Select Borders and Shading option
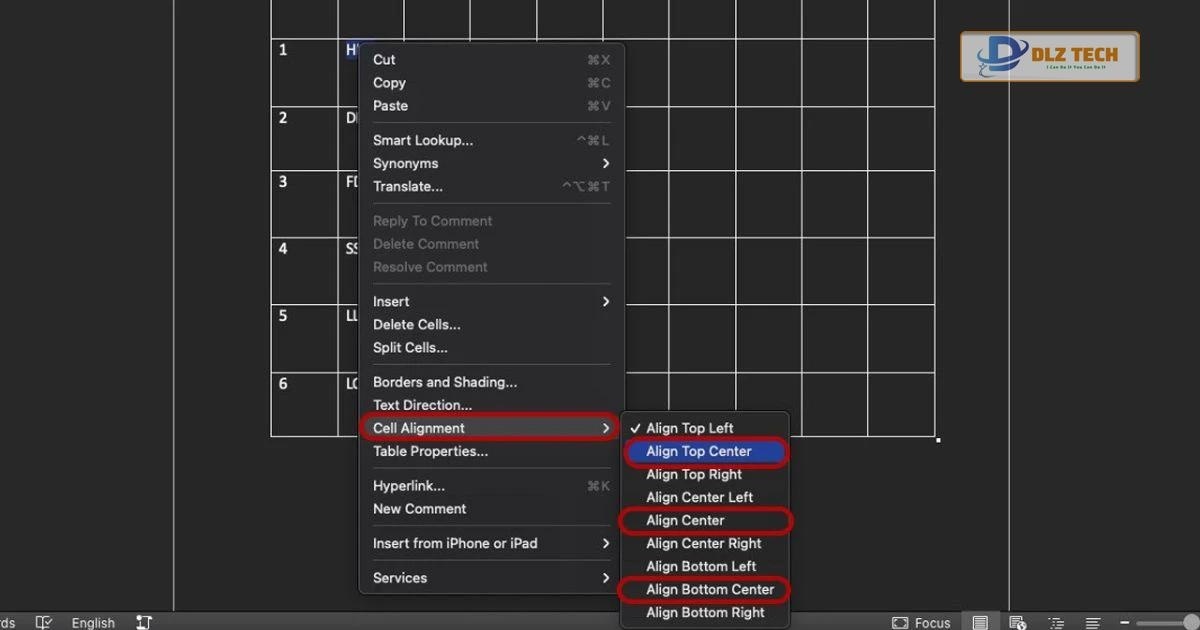 point(445,382)
